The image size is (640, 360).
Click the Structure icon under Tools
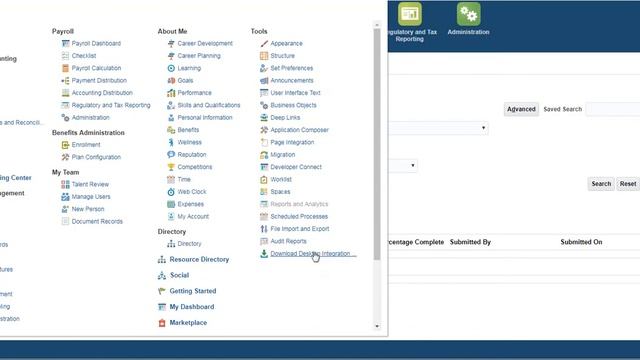point(264,56)
